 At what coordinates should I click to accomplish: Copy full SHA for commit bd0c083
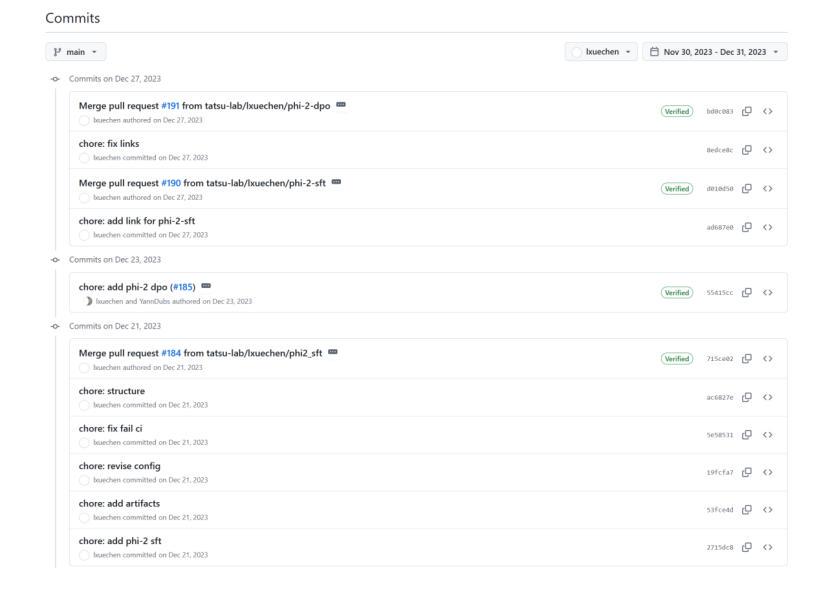click(747, 111)
